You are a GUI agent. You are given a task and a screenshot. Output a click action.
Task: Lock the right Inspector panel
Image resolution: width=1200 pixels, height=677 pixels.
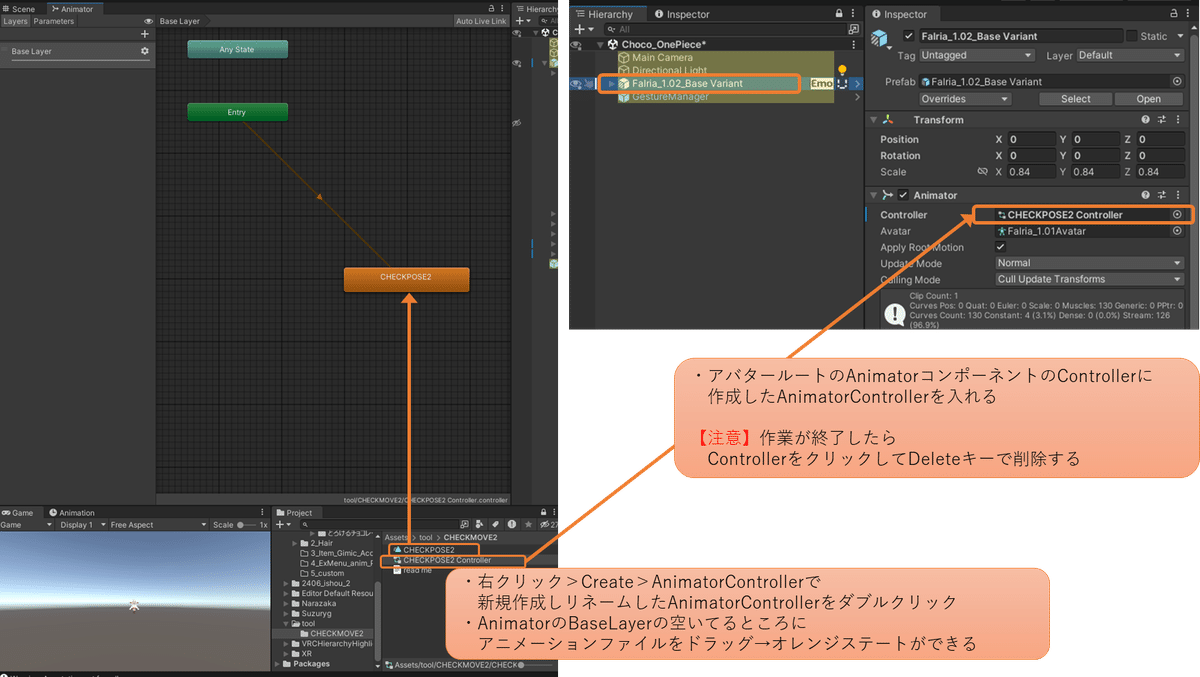tap(1174, 14)
